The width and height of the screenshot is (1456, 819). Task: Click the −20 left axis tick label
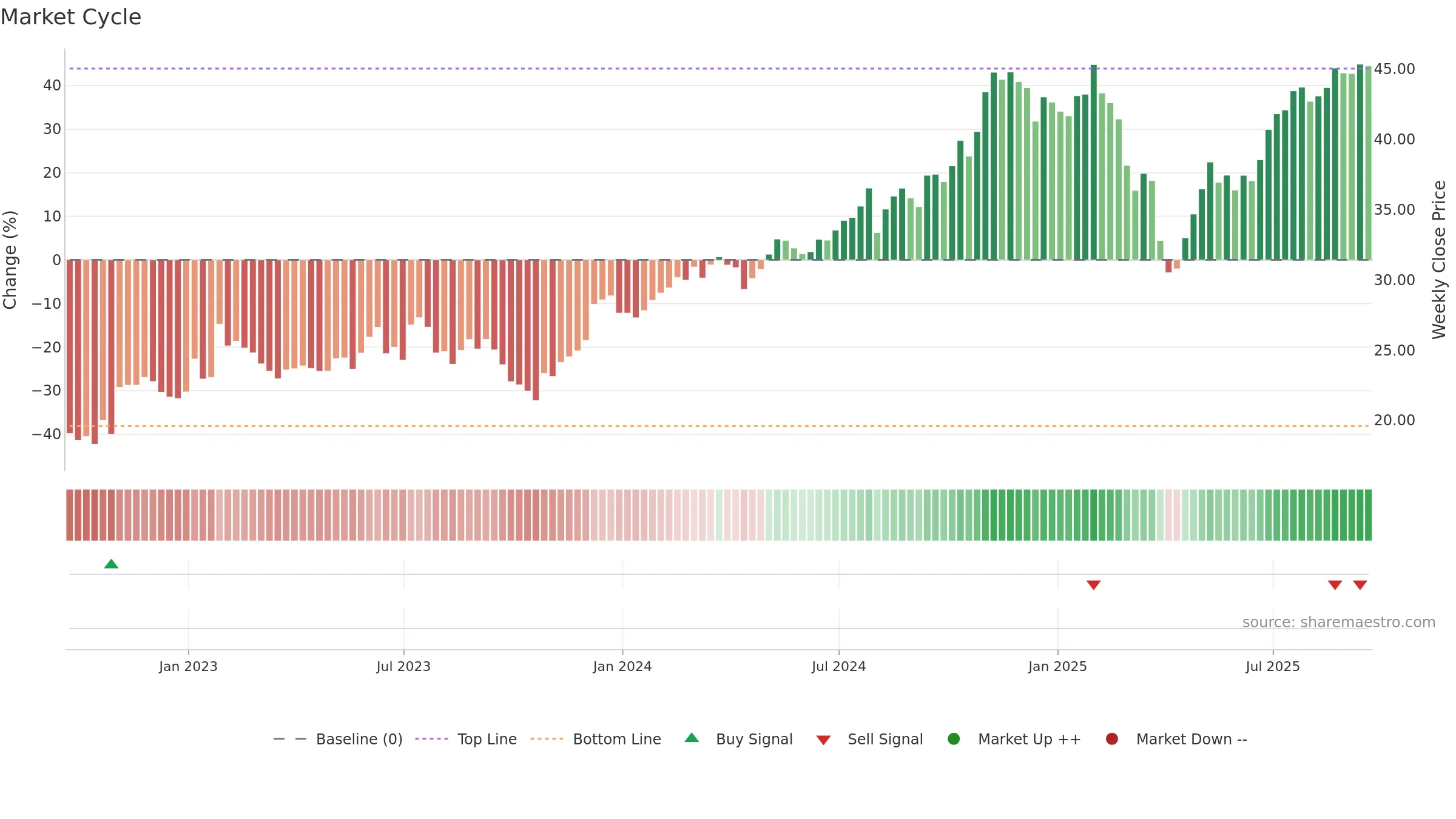click(47, 348)
